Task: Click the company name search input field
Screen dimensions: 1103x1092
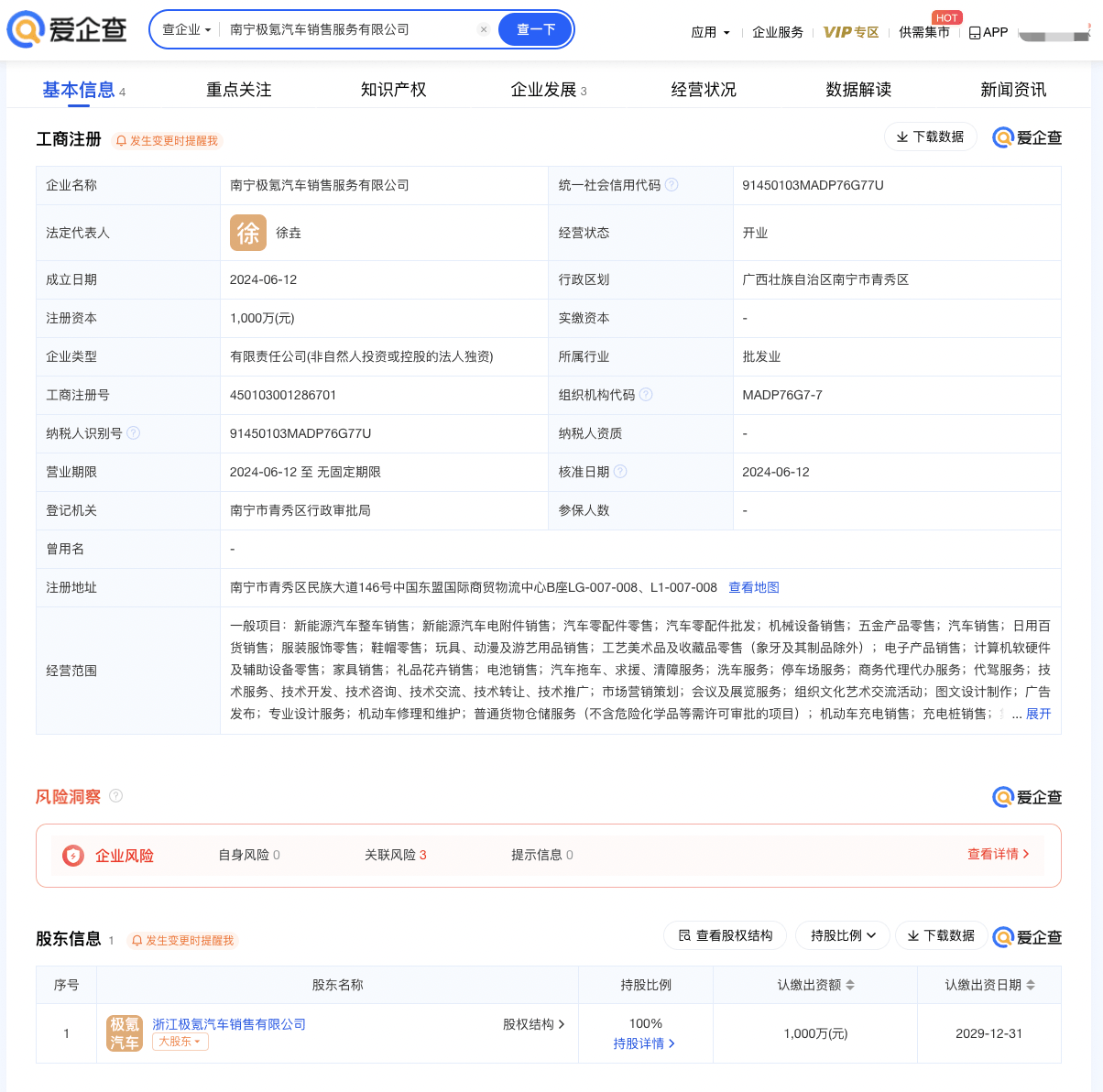Action: 348,29
